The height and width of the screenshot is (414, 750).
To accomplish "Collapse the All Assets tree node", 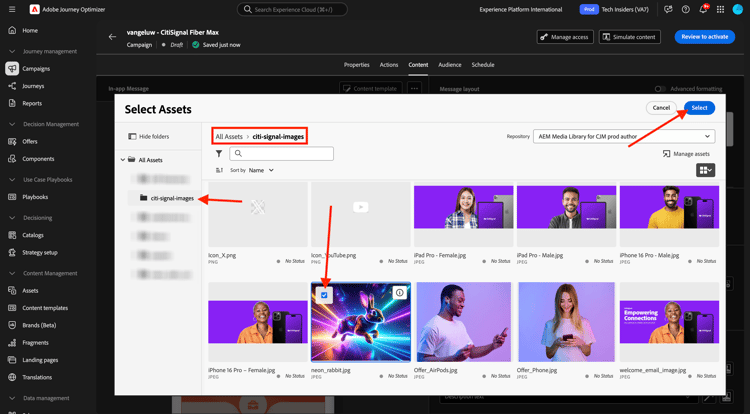I will pos(123,160).
